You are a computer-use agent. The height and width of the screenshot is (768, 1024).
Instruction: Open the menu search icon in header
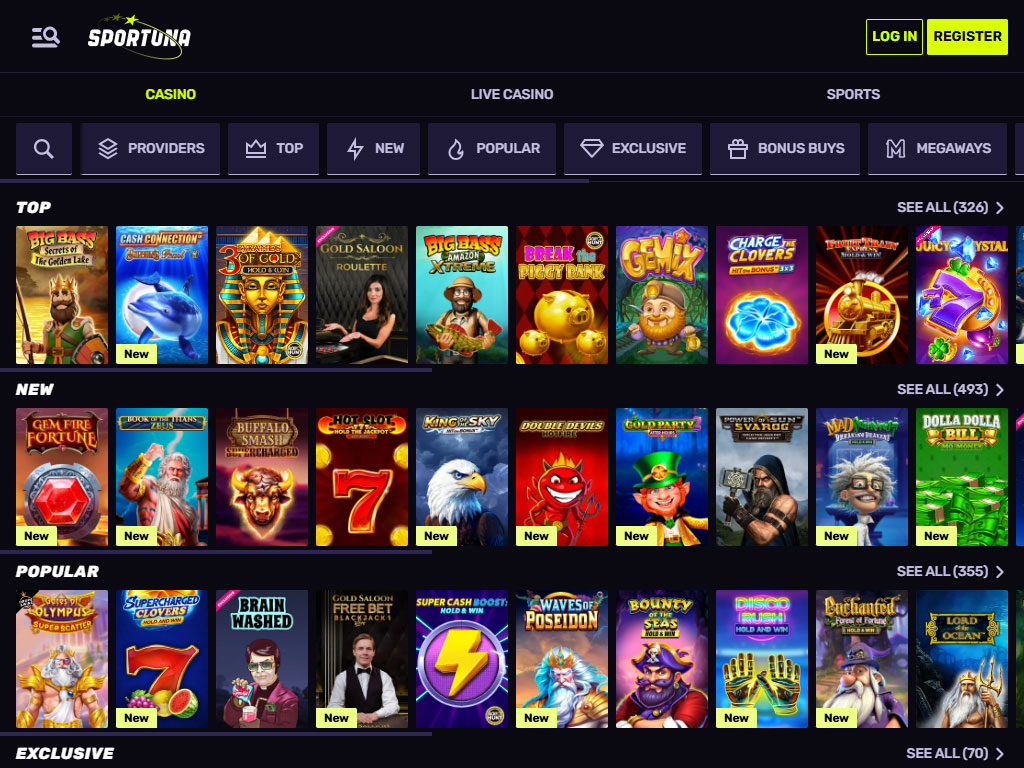(46, 37)
